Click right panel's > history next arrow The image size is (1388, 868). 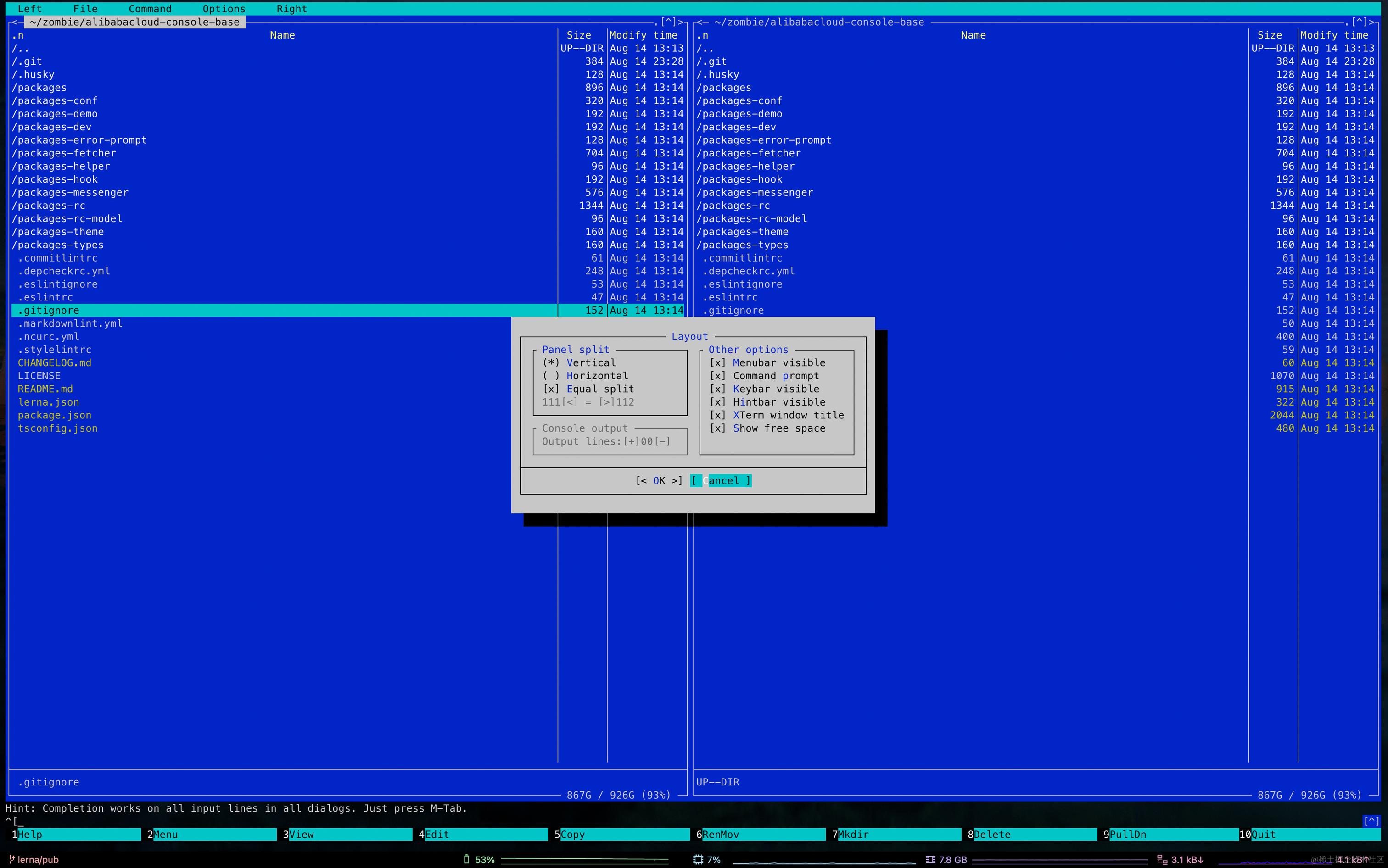[x=1372, y=22]
